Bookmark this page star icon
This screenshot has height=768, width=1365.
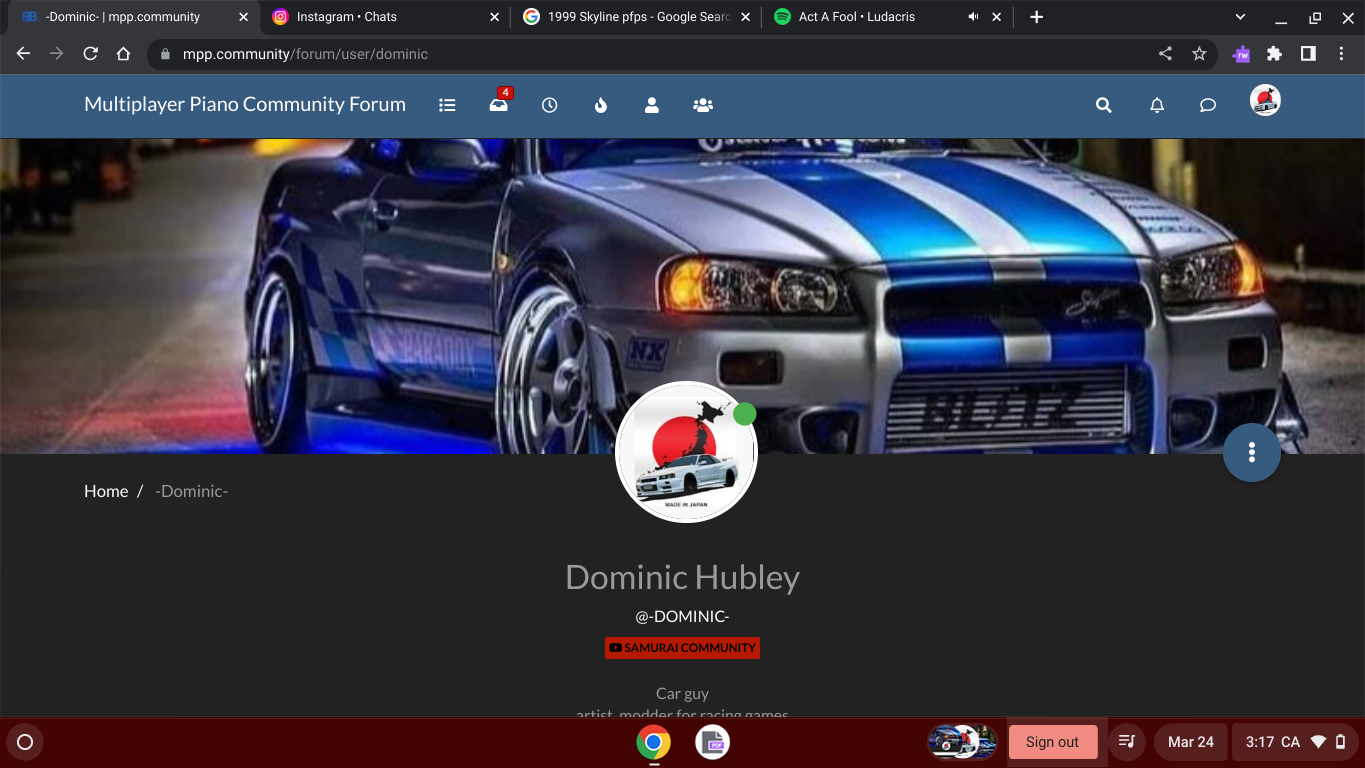(x=1199, y=54)
